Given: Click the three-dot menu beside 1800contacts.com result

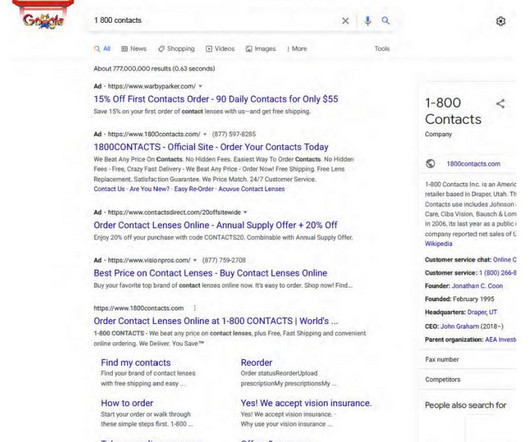Looking at the screenshot, I should [x=195, y=308].
